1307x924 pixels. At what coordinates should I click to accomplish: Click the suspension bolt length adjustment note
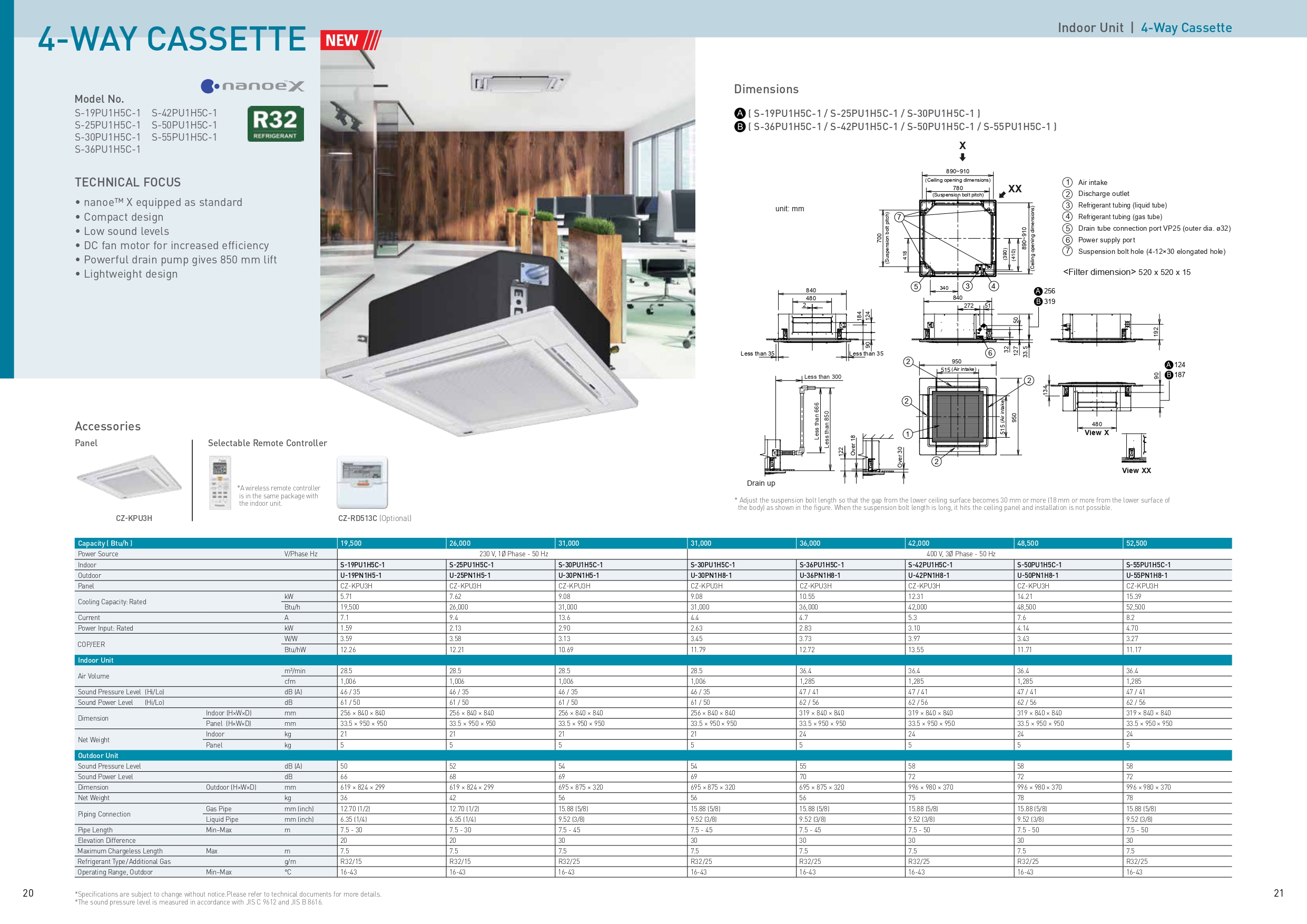coord(952,504)
